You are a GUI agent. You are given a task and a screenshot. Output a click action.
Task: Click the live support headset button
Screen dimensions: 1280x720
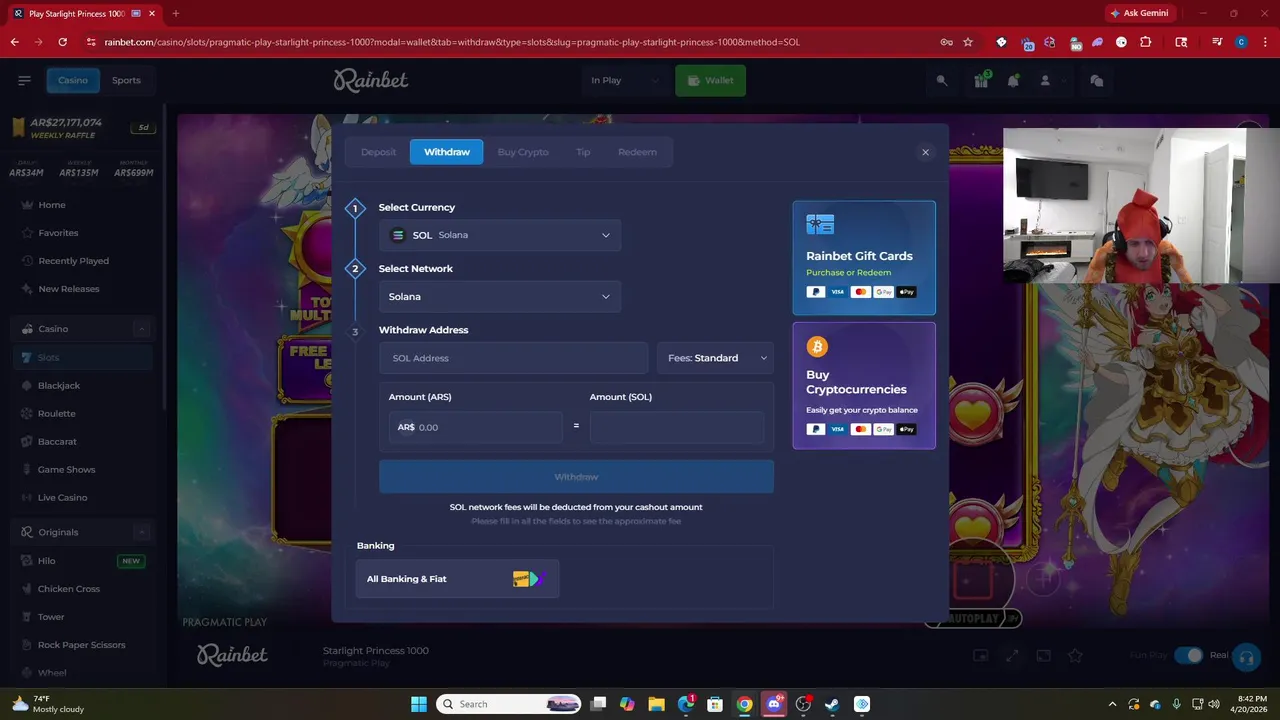tap(1246, 657)
